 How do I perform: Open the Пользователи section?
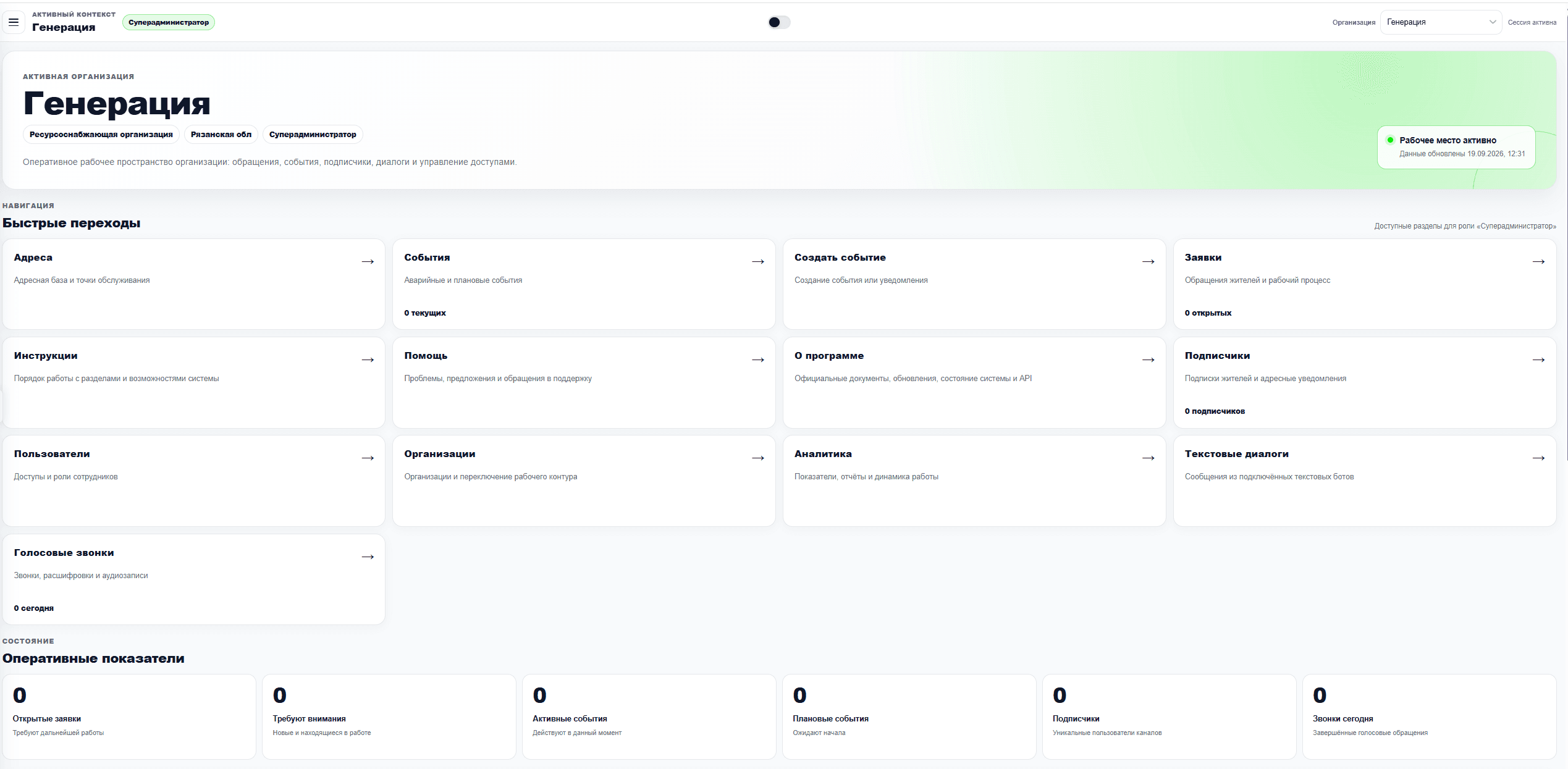tap(194, 481)
